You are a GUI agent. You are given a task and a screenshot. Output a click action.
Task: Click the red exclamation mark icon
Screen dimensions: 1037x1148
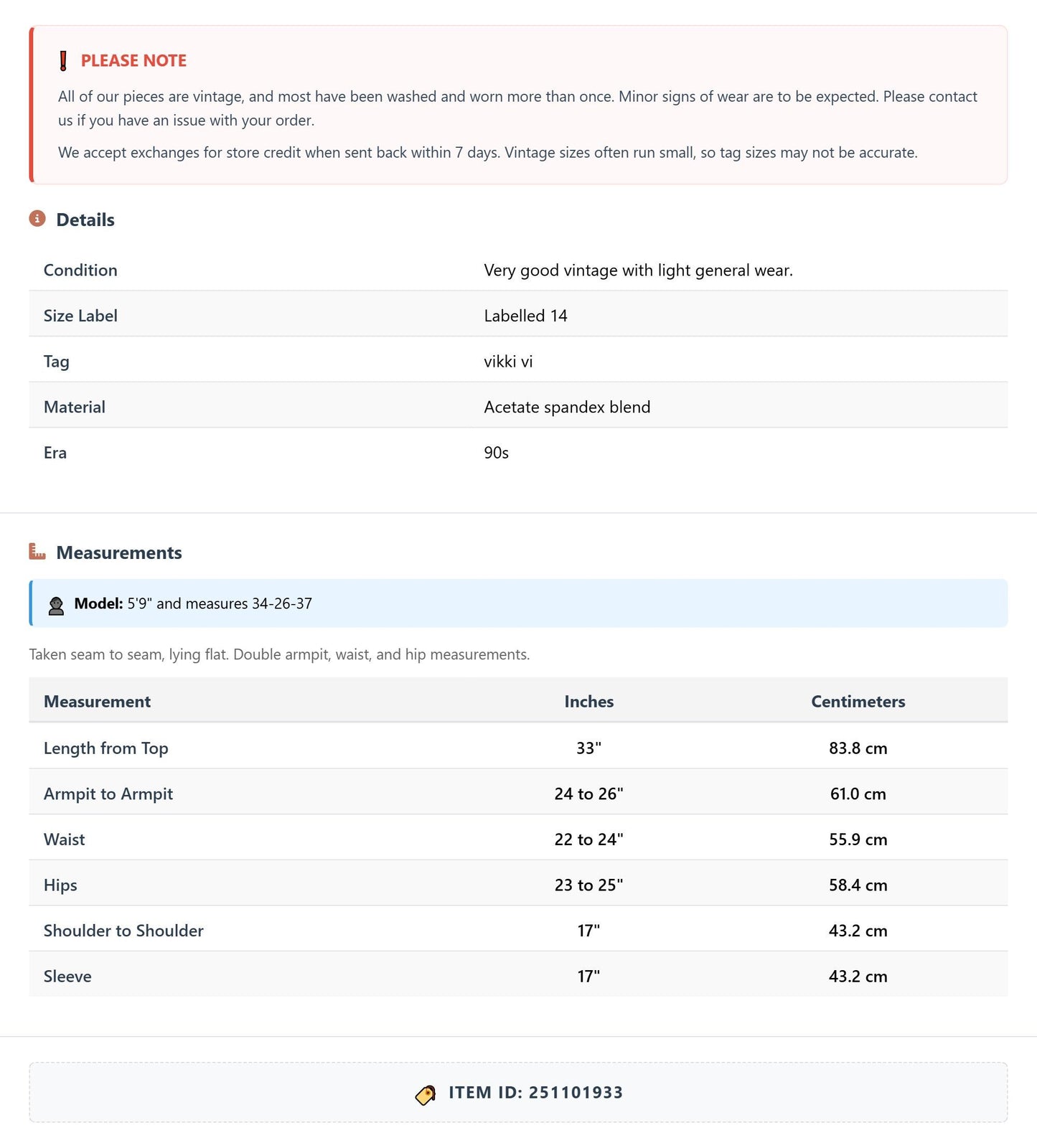click(x=63, y=61)
